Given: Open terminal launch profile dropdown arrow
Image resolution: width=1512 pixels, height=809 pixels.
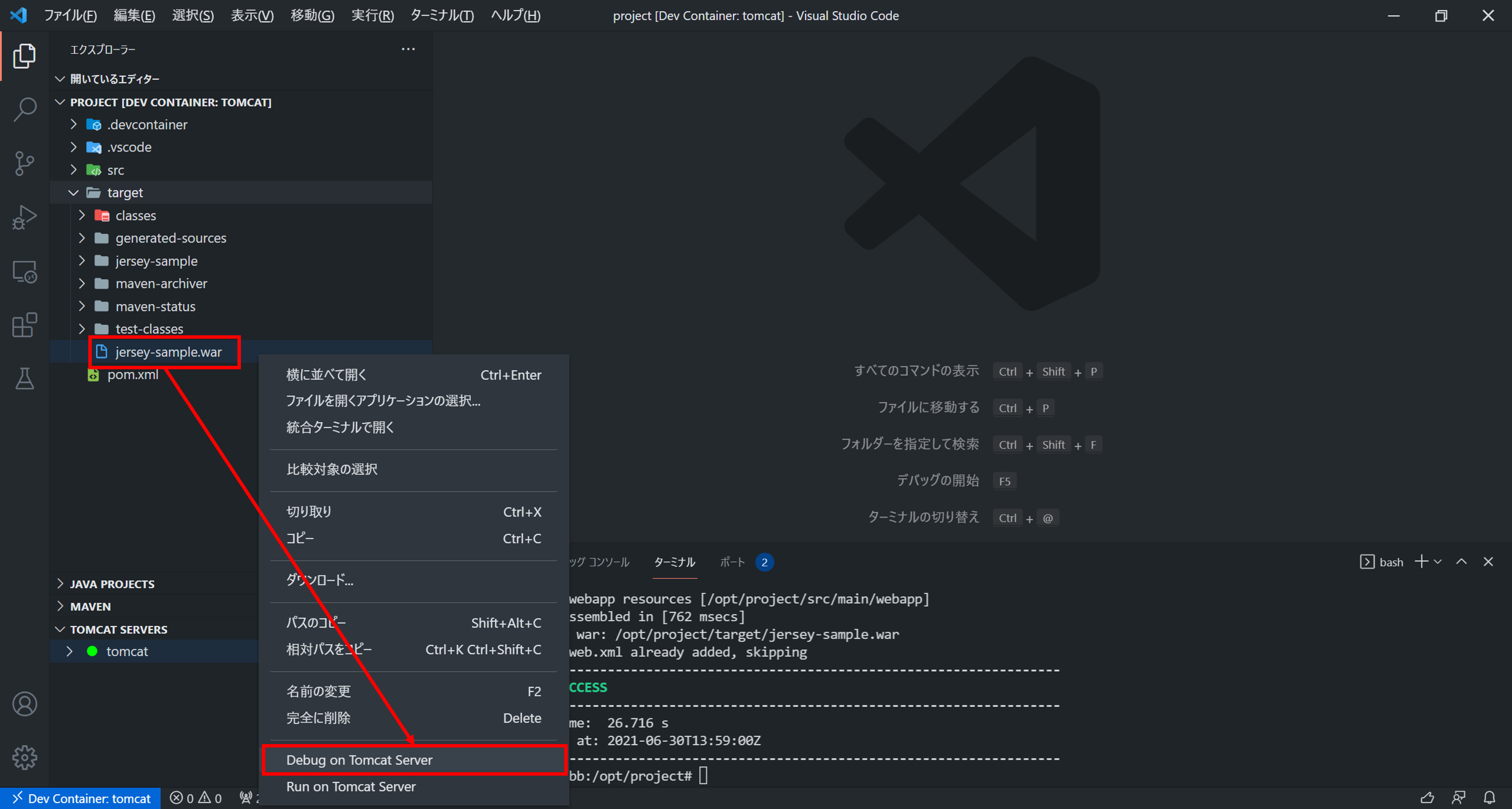Looking at the screenshot, I should (1437, 561).
